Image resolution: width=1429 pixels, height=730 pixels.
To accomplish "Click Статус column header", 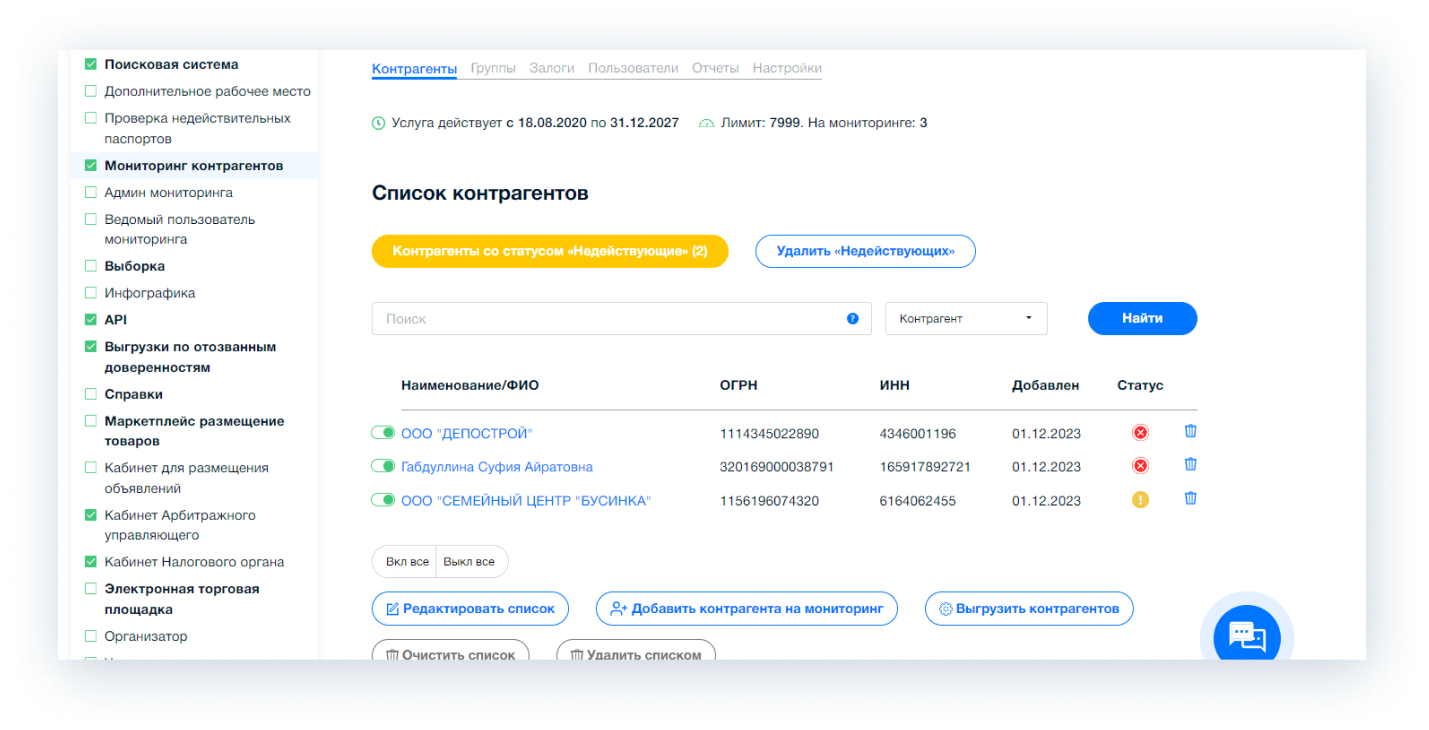I will [x=1140, y=385].
